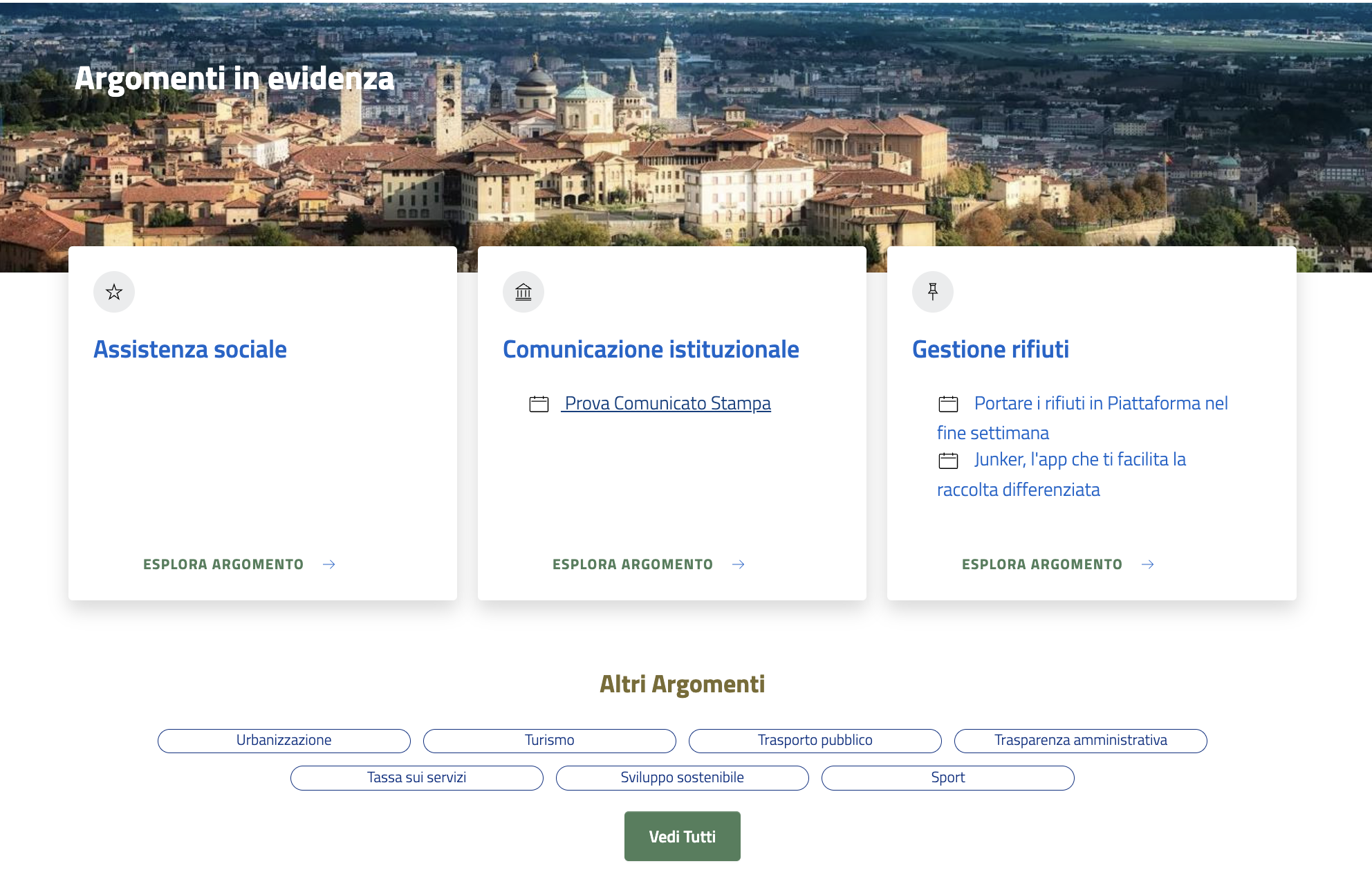Click the star icon on Assistenza sociale card
The width and height of the screenshot is (1372, 877).
click(114, 292)
